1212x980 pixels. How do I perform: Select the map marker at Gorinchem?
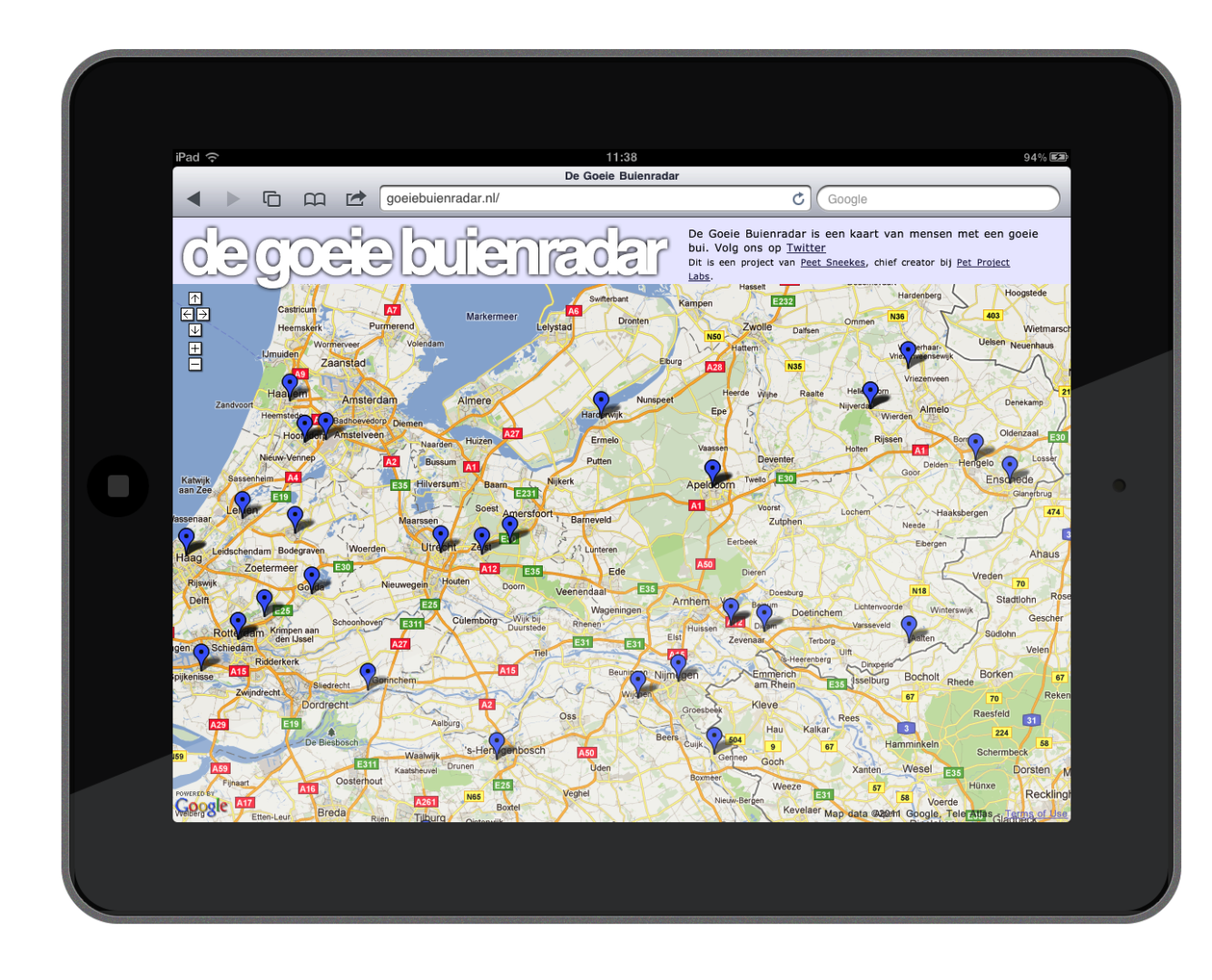click(368, 675)
